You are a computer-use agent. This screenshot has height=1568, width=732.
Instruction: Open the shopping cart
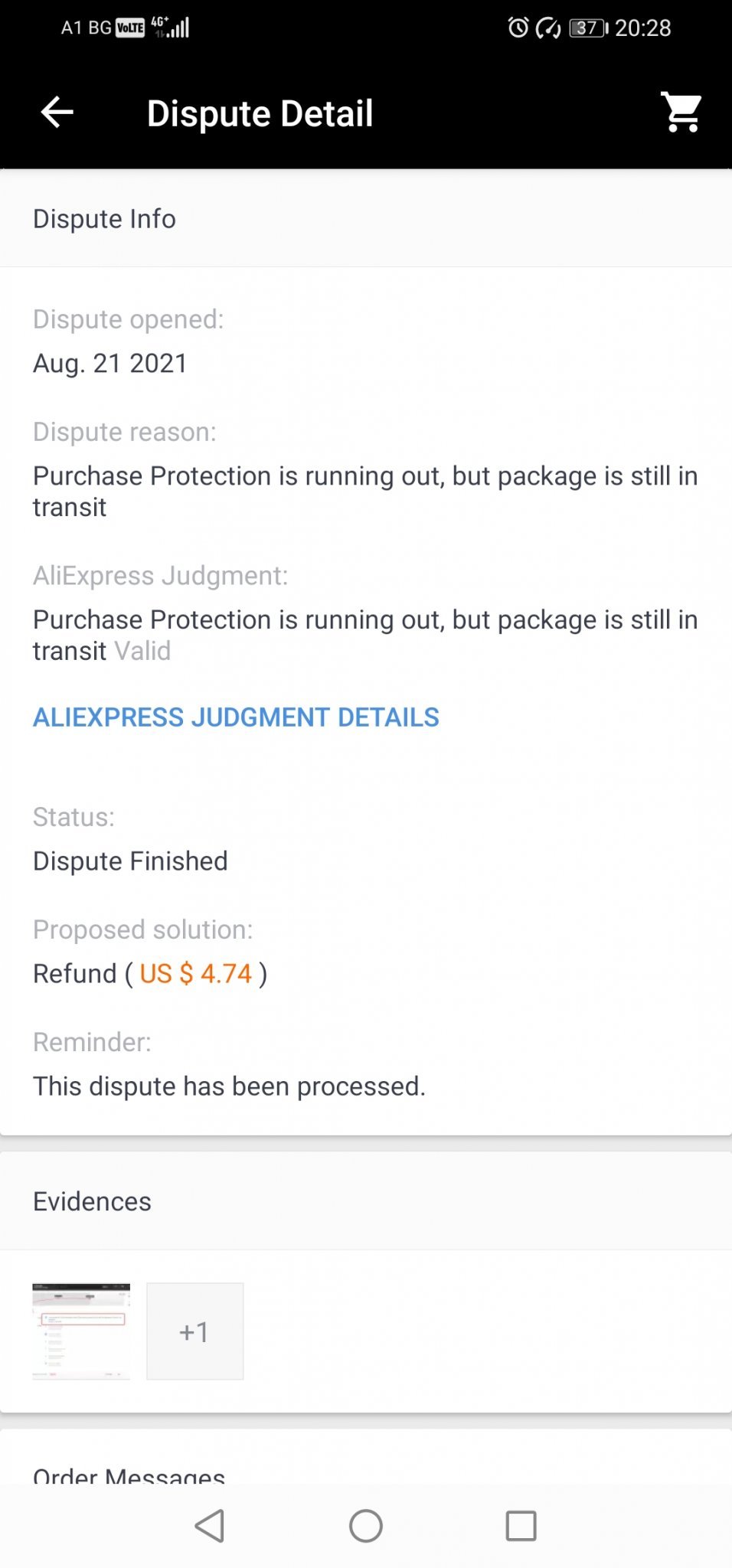(x=681, y=113)
